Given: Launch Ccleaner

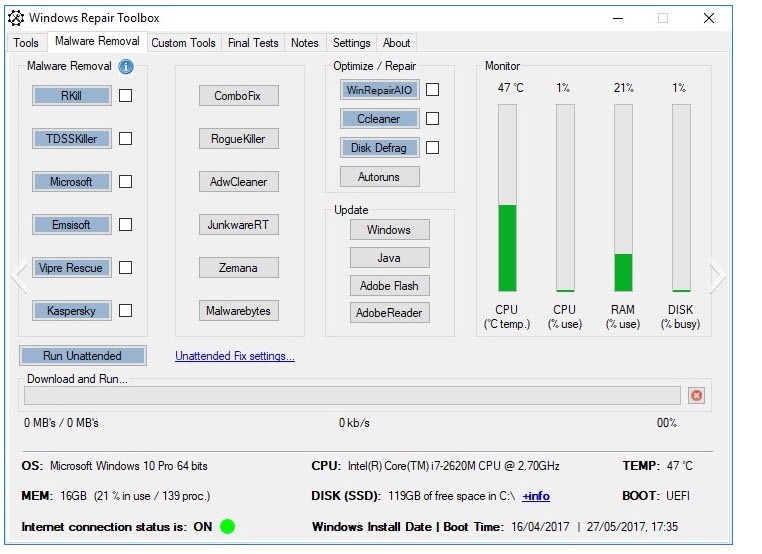Looking at the screenshot, I should point(380,119).
